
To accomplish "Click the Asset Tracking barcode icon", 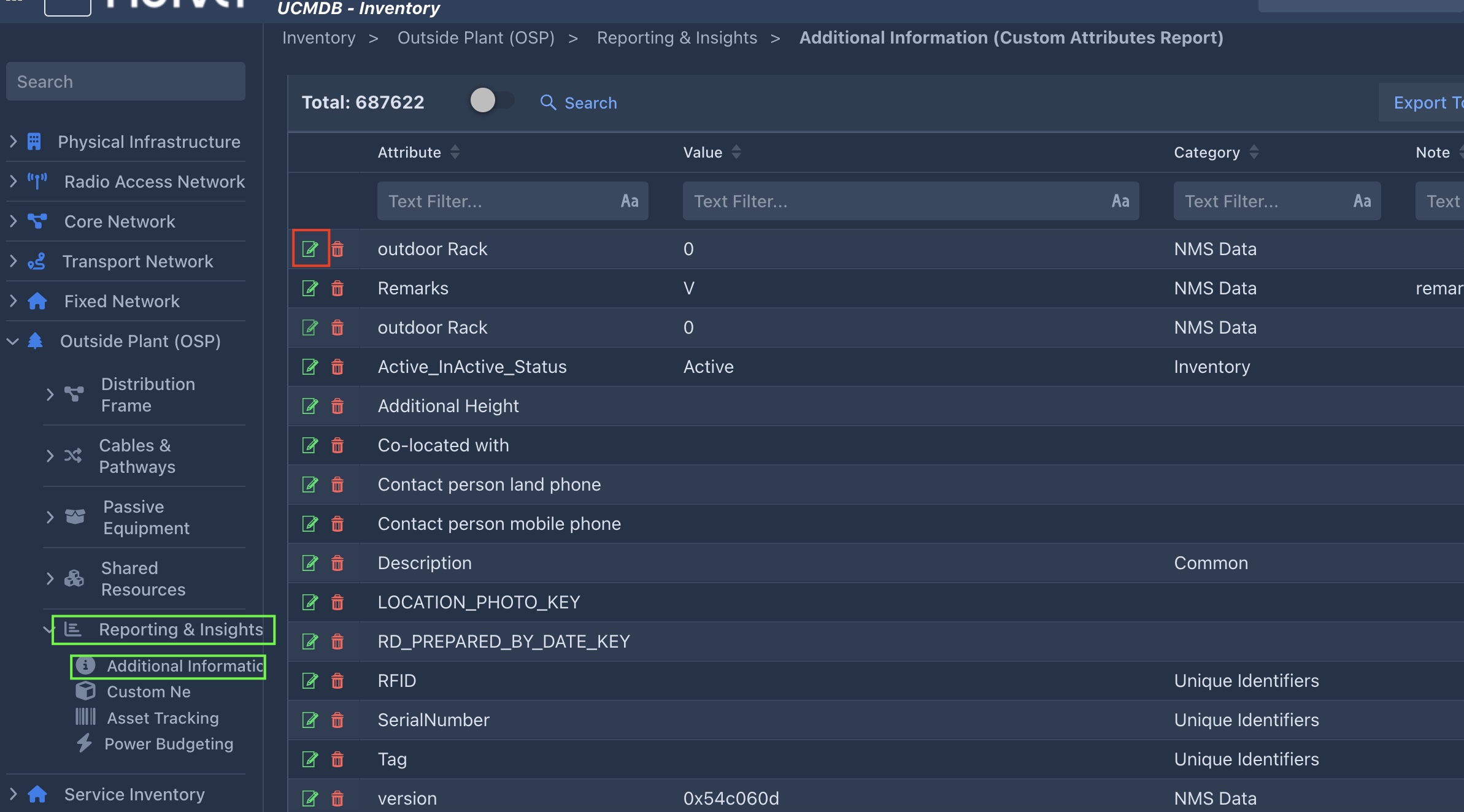I will (x=85, y=717).
